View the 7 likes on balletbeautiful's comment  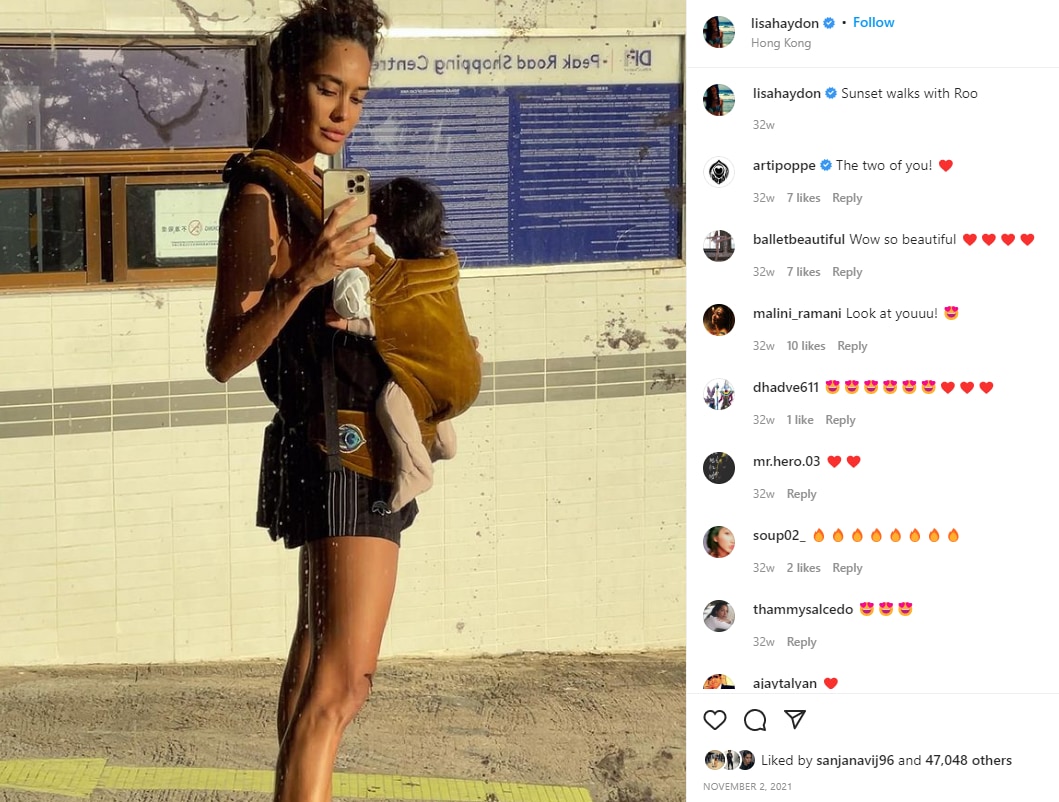(803, 272)
